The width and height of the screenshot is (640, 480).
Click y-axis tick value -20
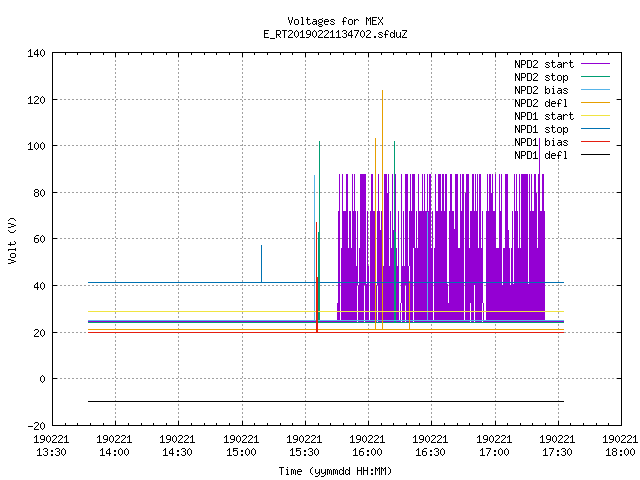click(x=36, y=426)
